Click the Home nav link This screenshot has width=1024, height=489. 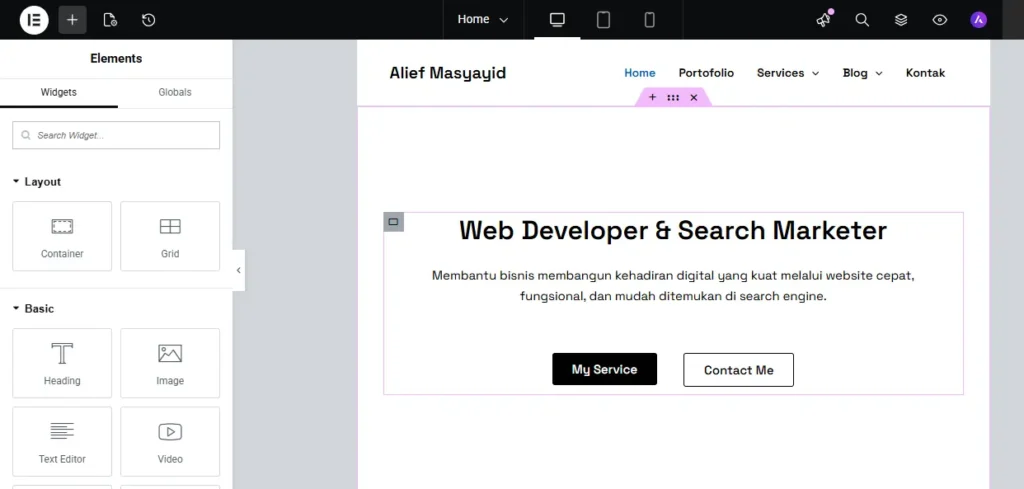point(640,73)
